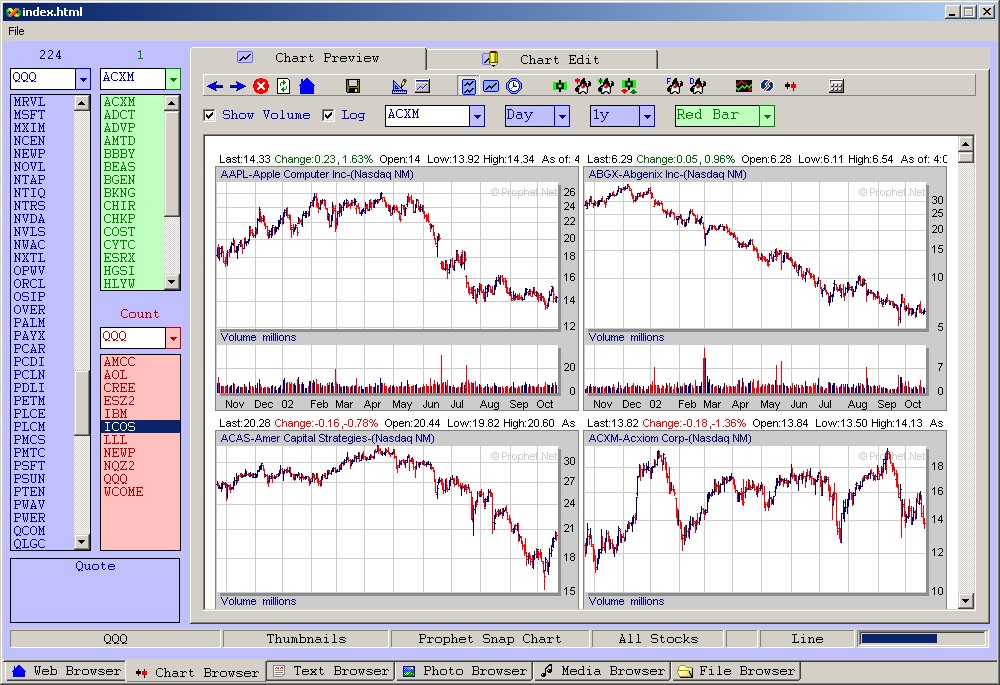
Task: Click the Java icon with letter F
Action: (674, 86)
